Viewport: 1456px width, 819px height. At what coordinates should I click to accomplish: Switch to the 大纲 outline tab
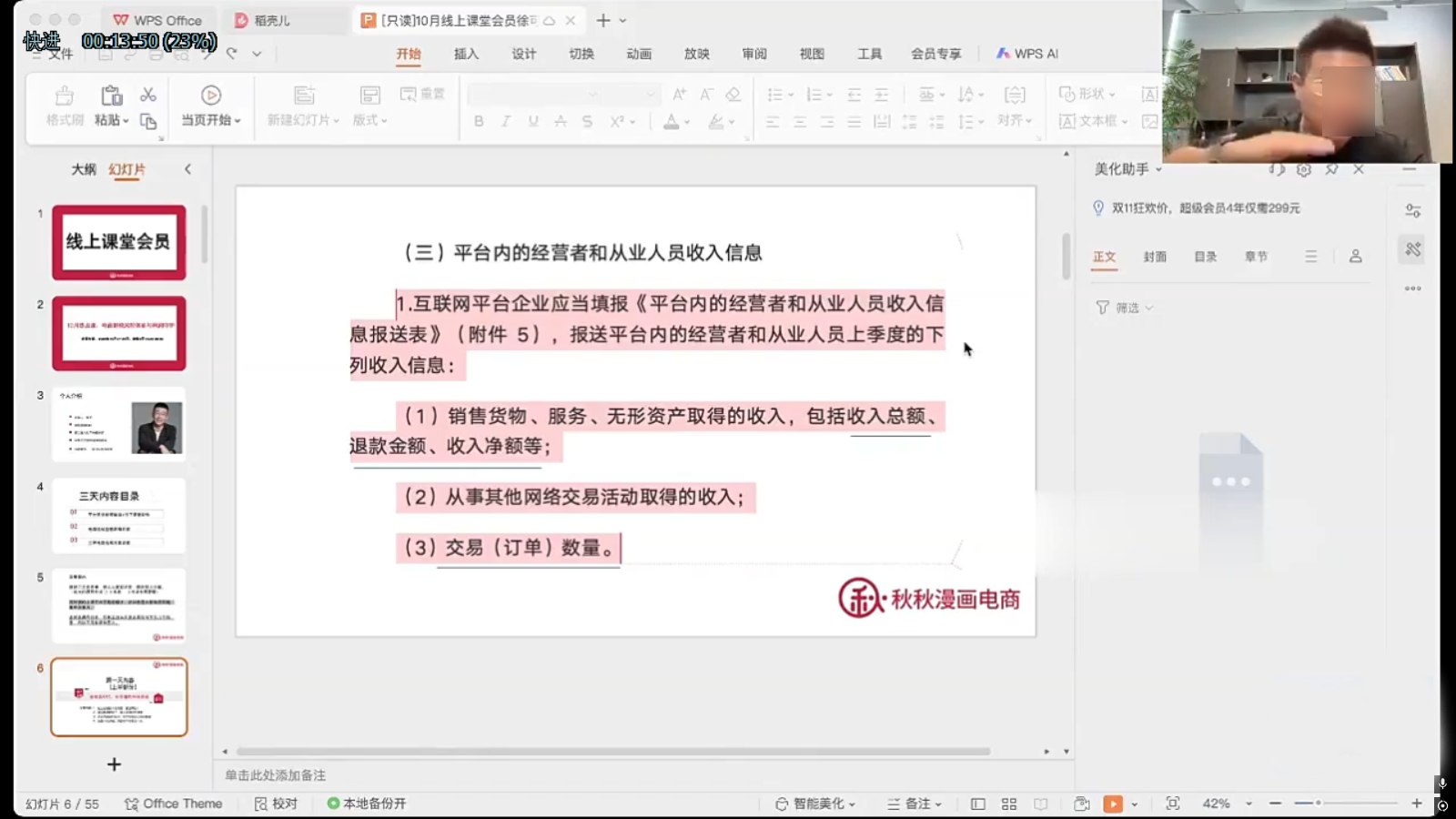coord(84,169)
